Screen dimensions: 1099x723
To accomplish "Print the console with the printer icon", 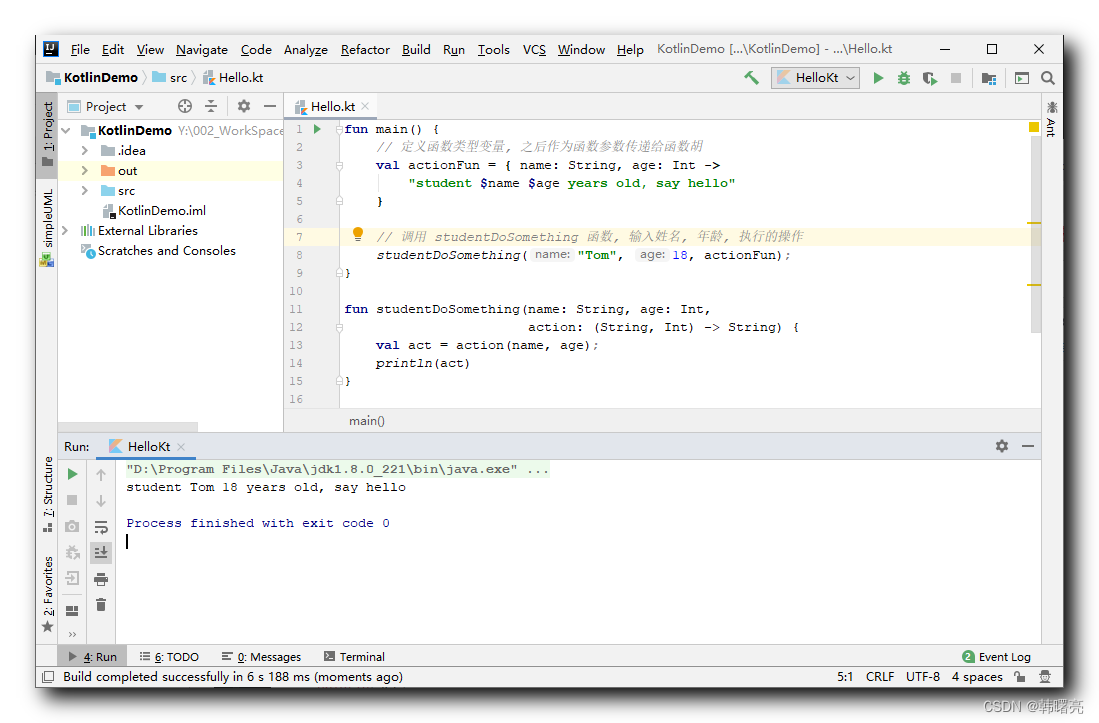I will click(x=101, y=579).
